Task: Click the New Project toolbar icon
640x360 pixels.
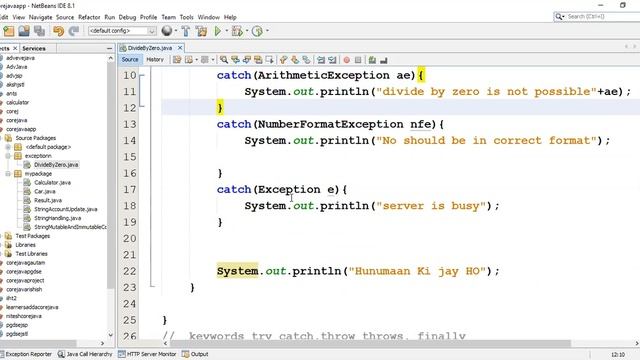Action: [9, 31]
